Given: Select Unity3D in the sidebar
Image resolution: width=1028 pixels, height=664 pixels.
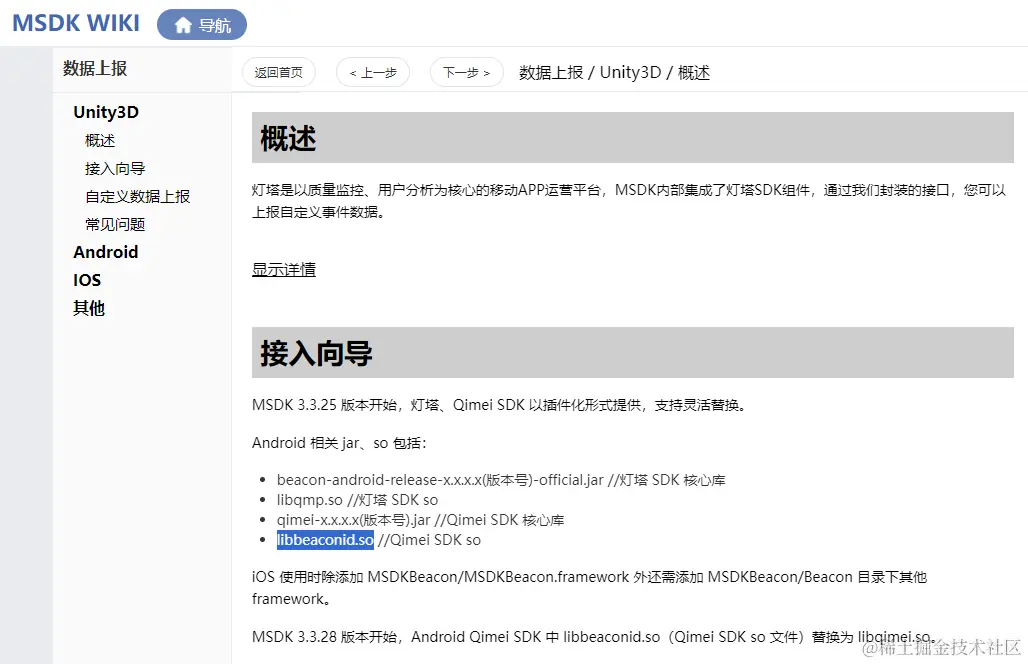Looking at the screenshot, I should coord(106,112).
